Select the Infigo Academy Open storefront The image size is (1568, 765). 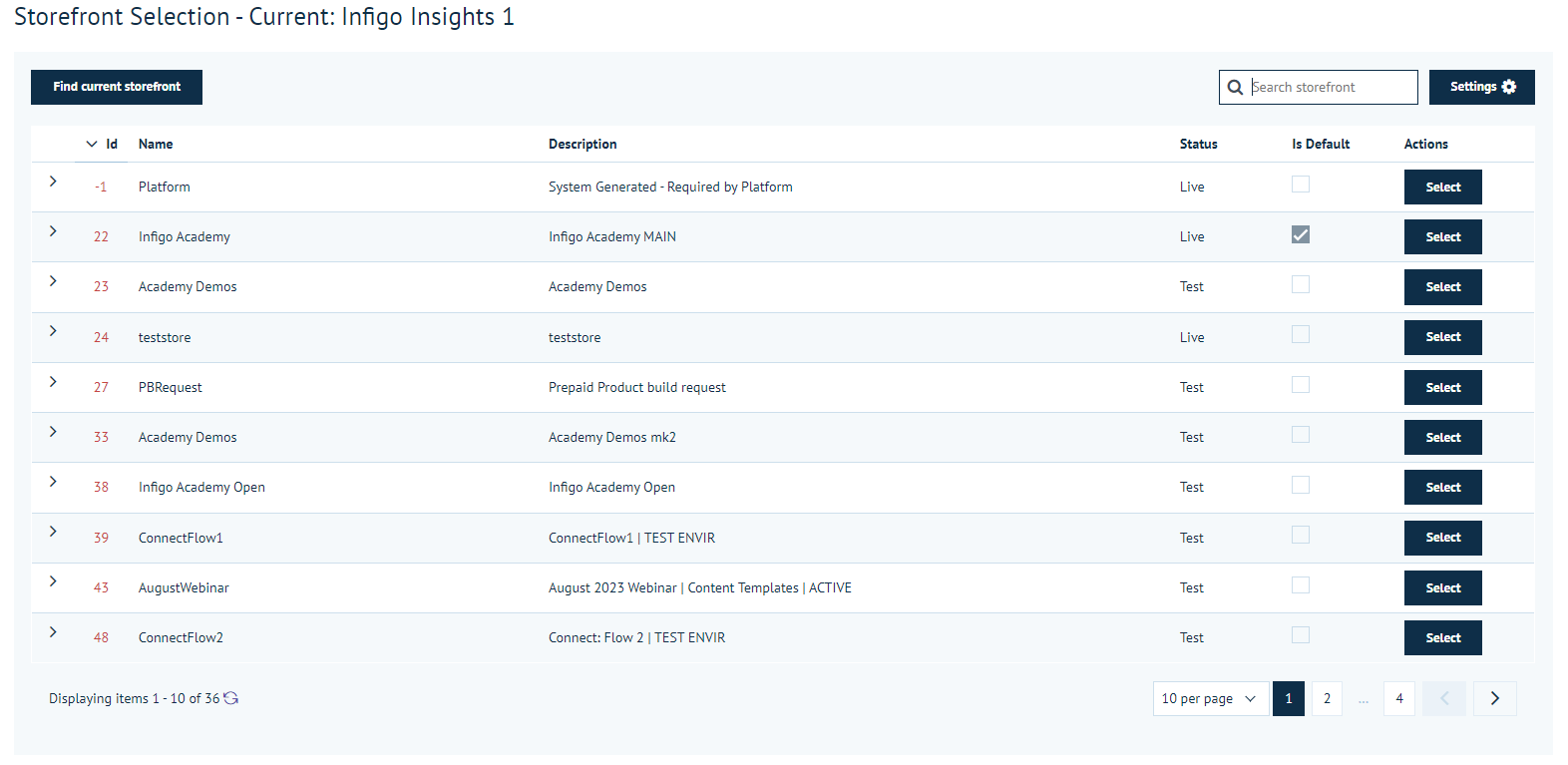pyautogui.click(x=1443, y=488)
